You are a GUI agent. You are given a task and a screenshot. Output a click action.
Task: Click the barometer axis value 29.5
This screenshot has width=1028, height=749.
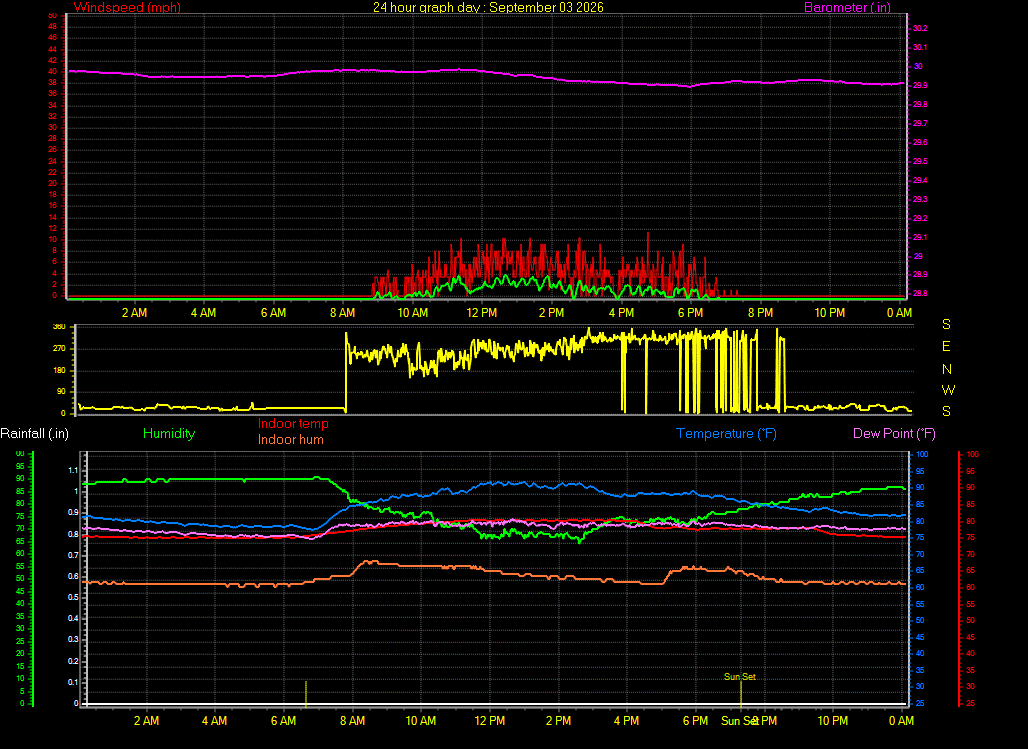(x=920, y=161)
